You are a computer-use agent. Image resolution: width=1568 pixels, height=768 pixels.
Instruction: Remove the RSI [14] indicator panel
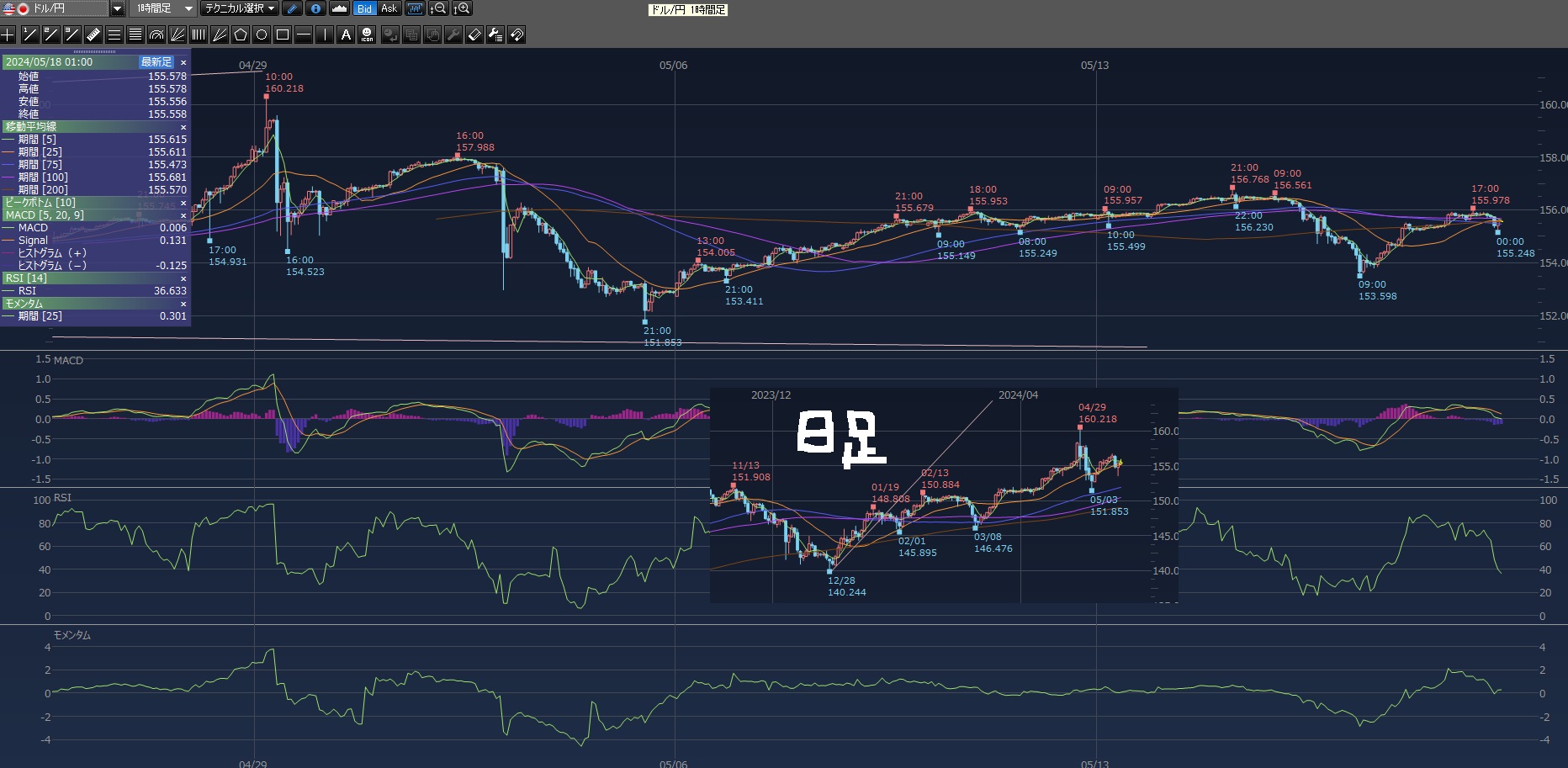[x=183, y=278]
